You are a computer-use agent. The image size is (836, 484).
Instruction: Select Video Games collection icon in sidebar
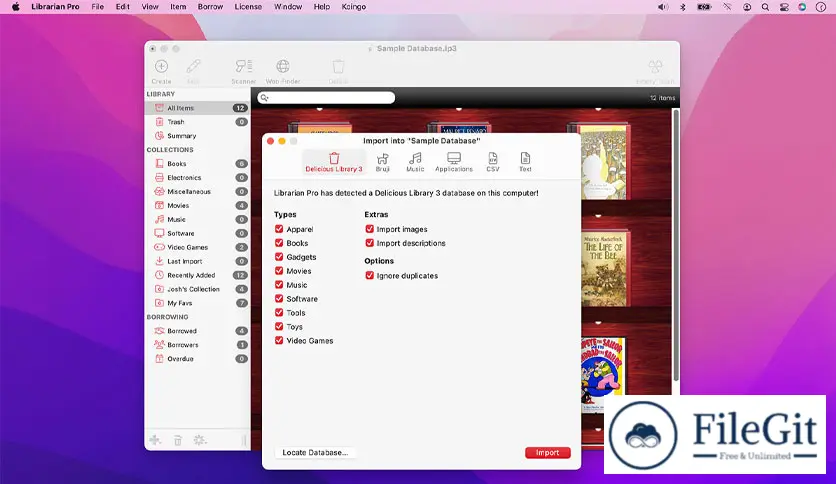pos(159,247)
